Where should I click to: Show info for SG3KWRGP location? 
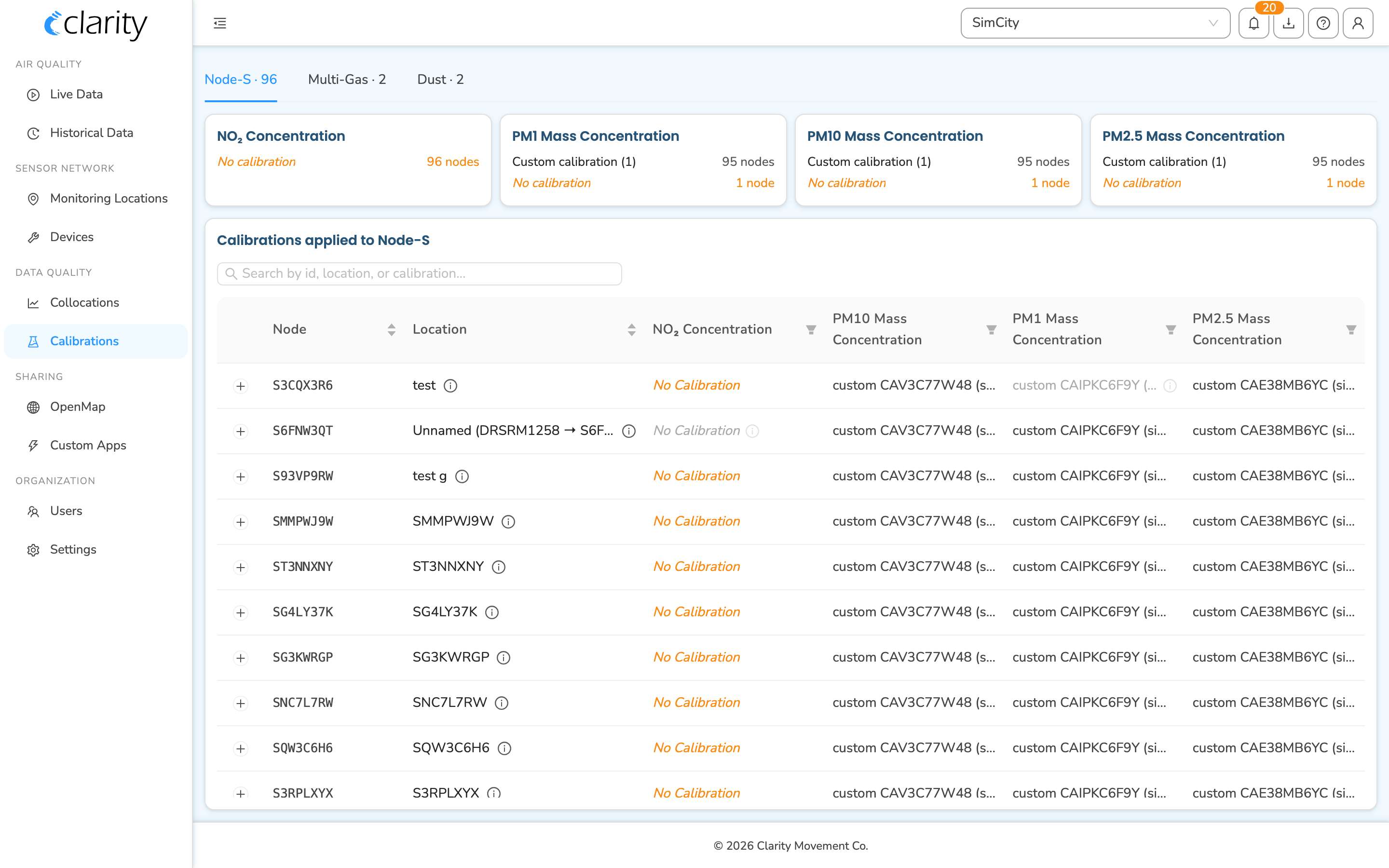pos(504,658)
